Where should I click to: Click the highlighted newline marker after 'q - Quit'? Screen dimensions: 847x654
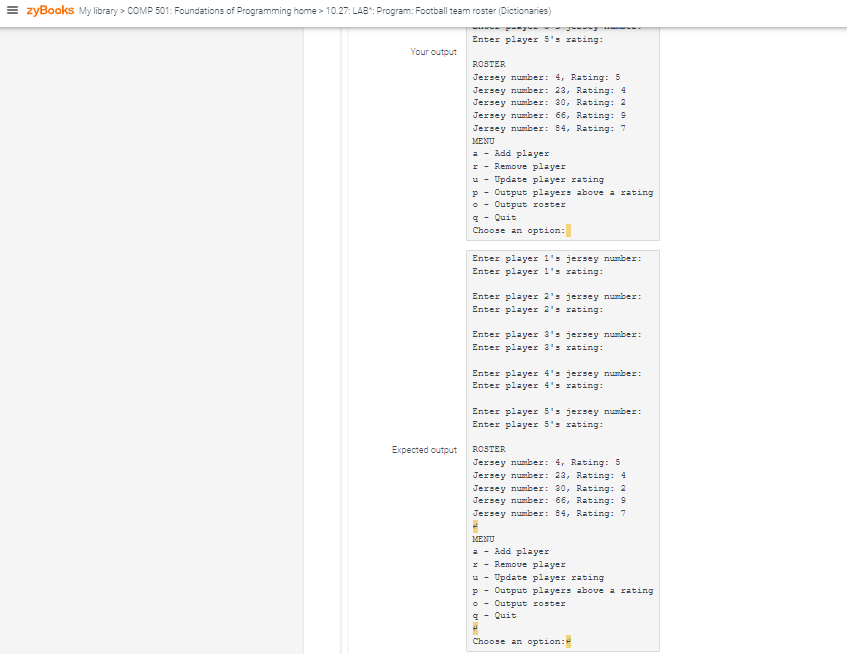point(474,628)
